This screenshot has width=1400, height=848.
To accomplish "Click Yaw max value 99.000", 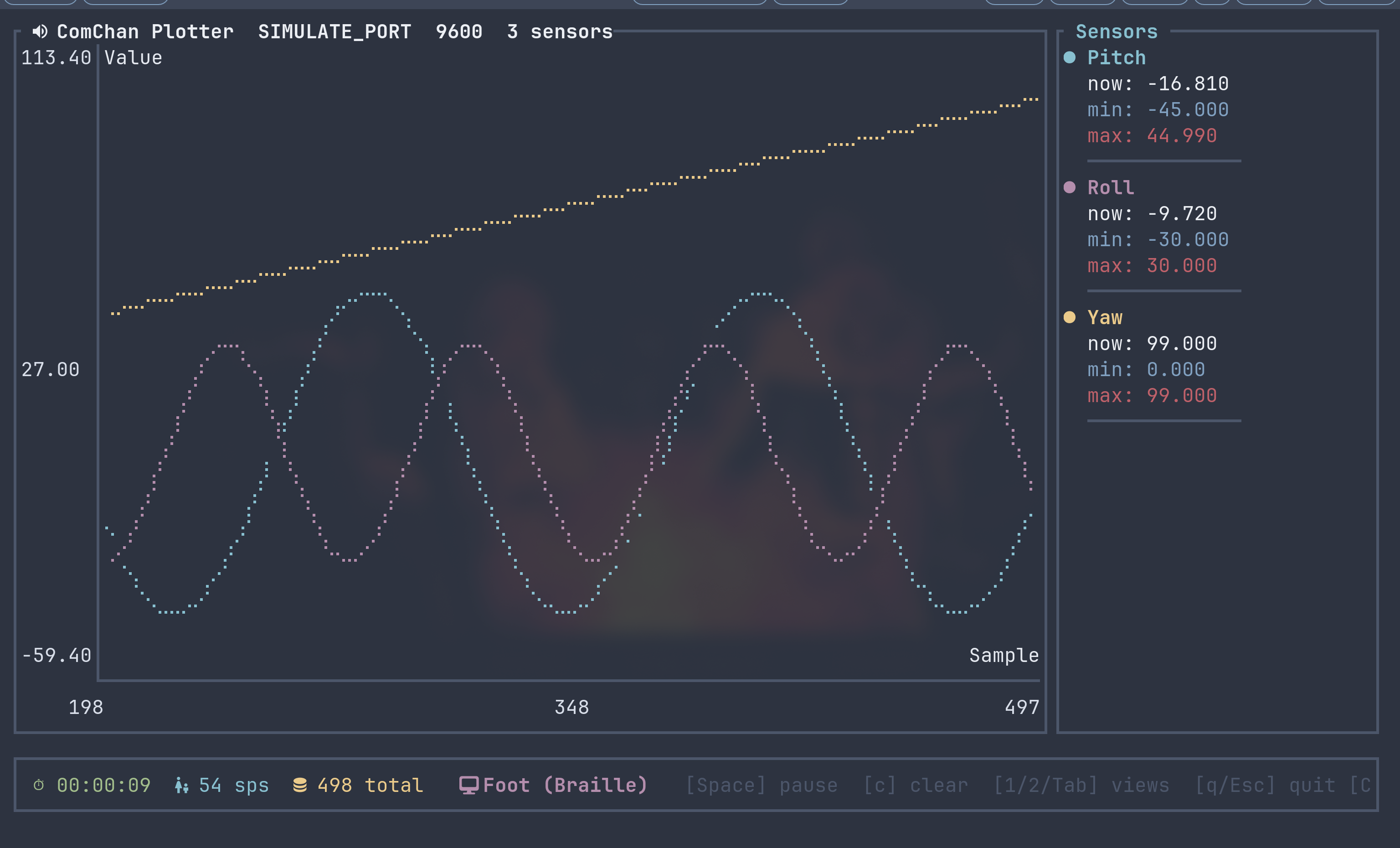I will click(x=1182, y=396).
